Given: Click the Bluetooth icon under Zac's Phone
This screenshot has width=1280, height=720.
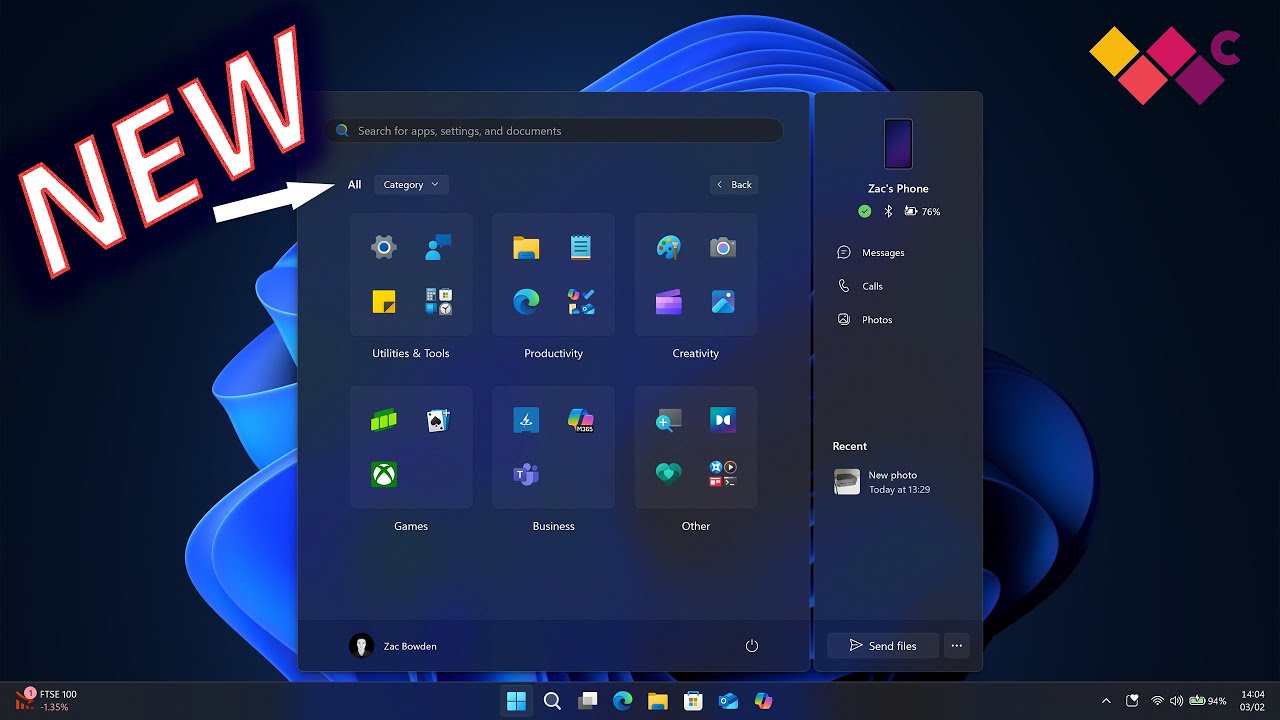Looking at the screenshot, I should tap(887, 211).
